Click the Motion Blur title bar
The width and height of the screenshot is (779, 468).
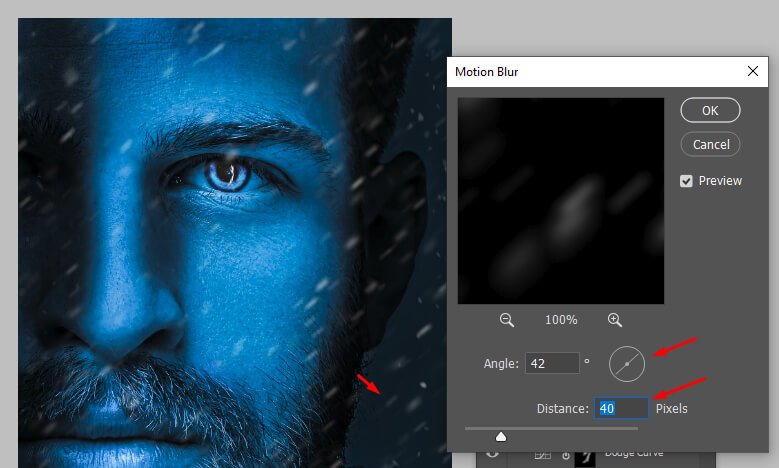pyautogui.click(x=607, y=72)
